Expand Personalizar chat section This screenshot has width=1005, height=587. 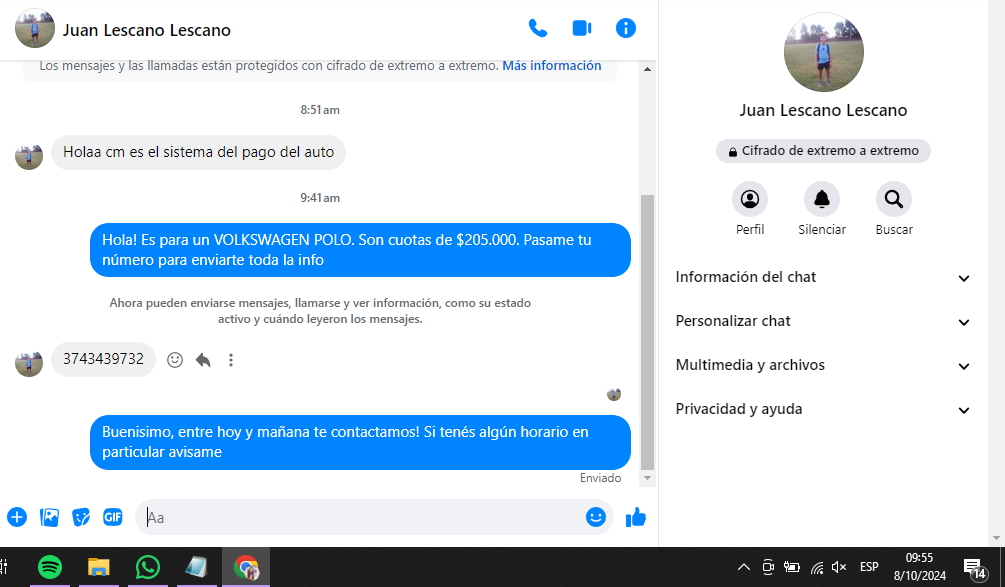pos(823,322)
